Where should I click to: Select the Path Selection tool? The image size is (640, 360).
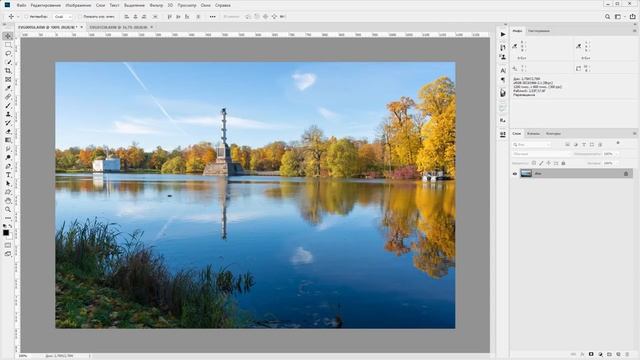tap(8, 183)
